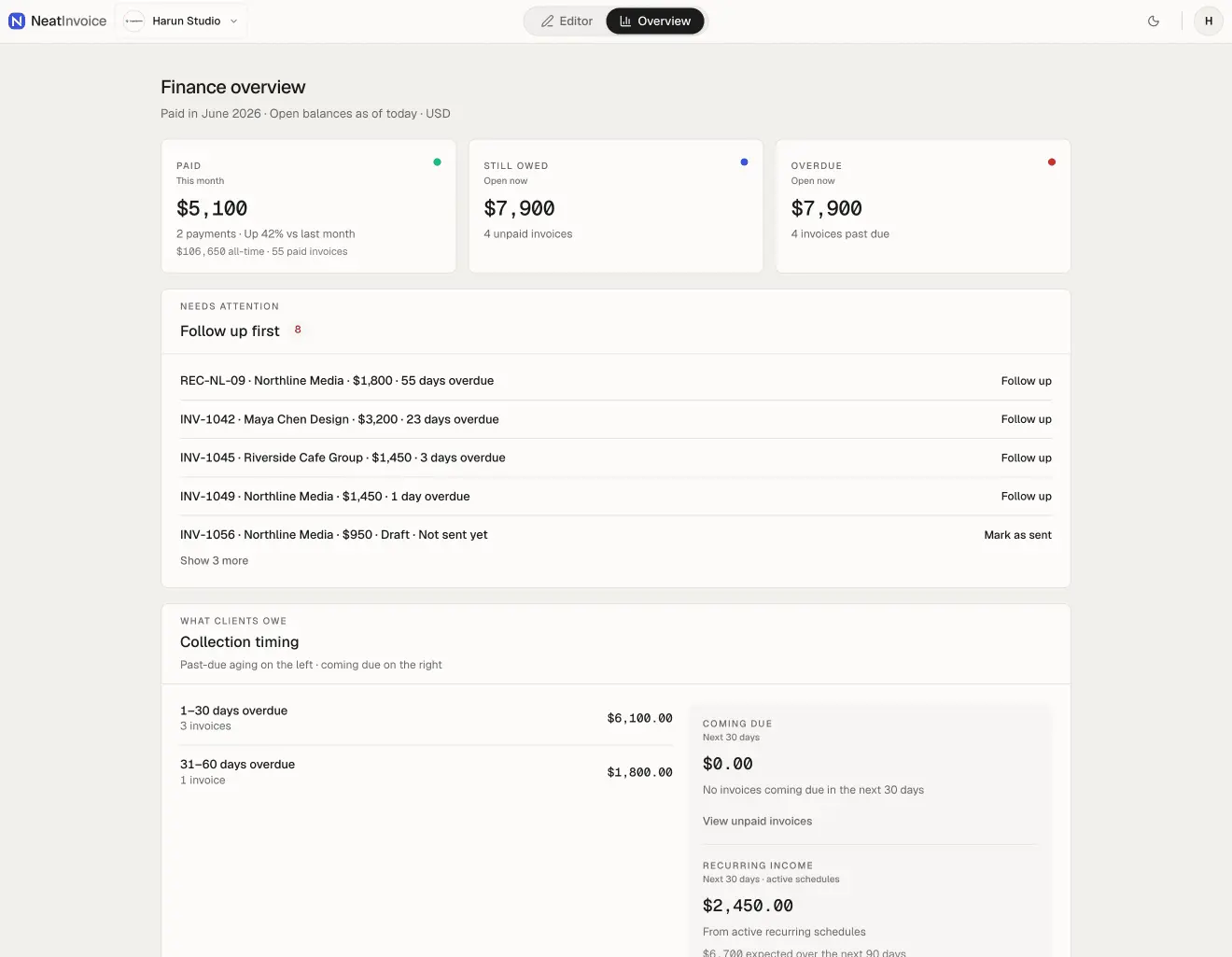Viewport: 1232px width, 957px height.
Task: Click the Harun Studio workspace logo
Action: tap(134, 21)
